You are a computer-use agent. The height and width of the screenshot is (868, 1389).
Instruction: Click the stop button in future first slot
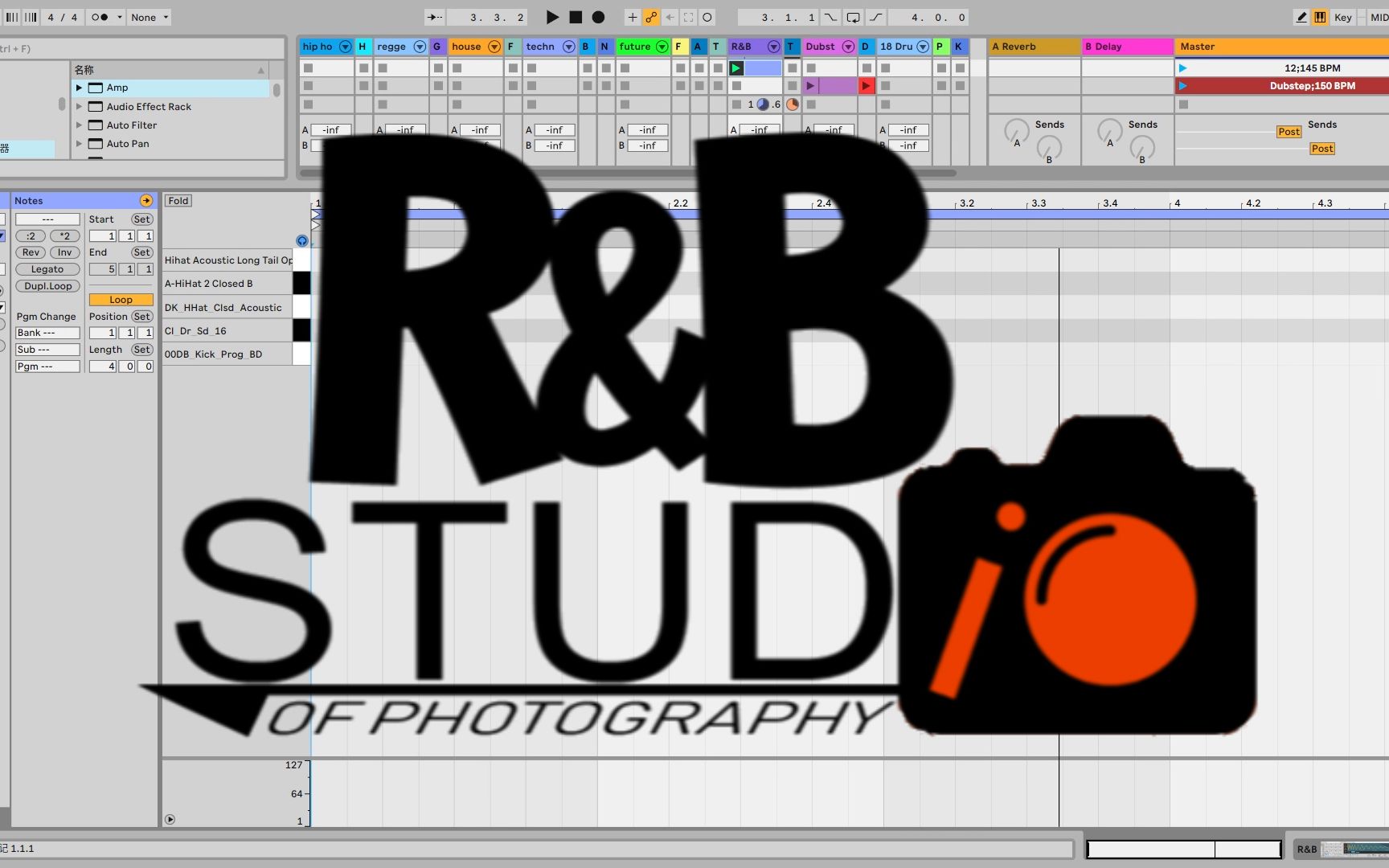[625, 68]
